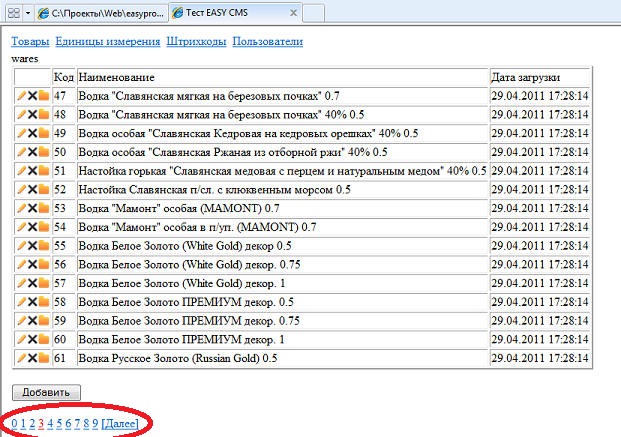Click the Дата загрузки column header

[540, 77]
